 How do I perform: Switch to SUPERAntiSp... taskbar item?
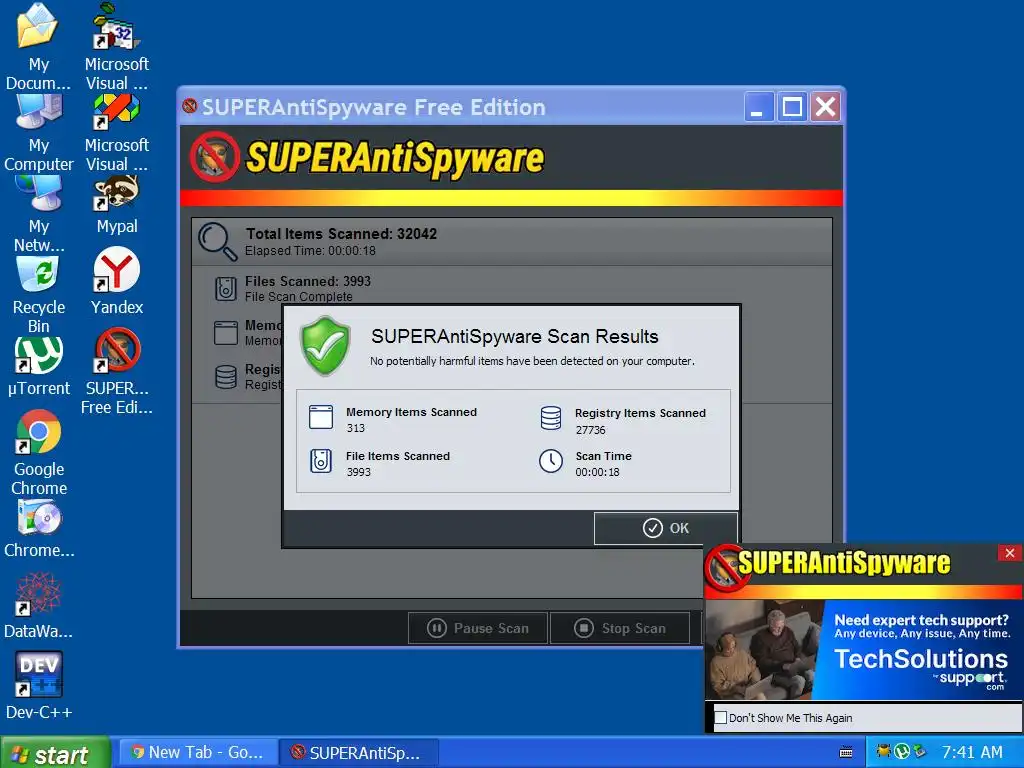[x=359, y=753]
